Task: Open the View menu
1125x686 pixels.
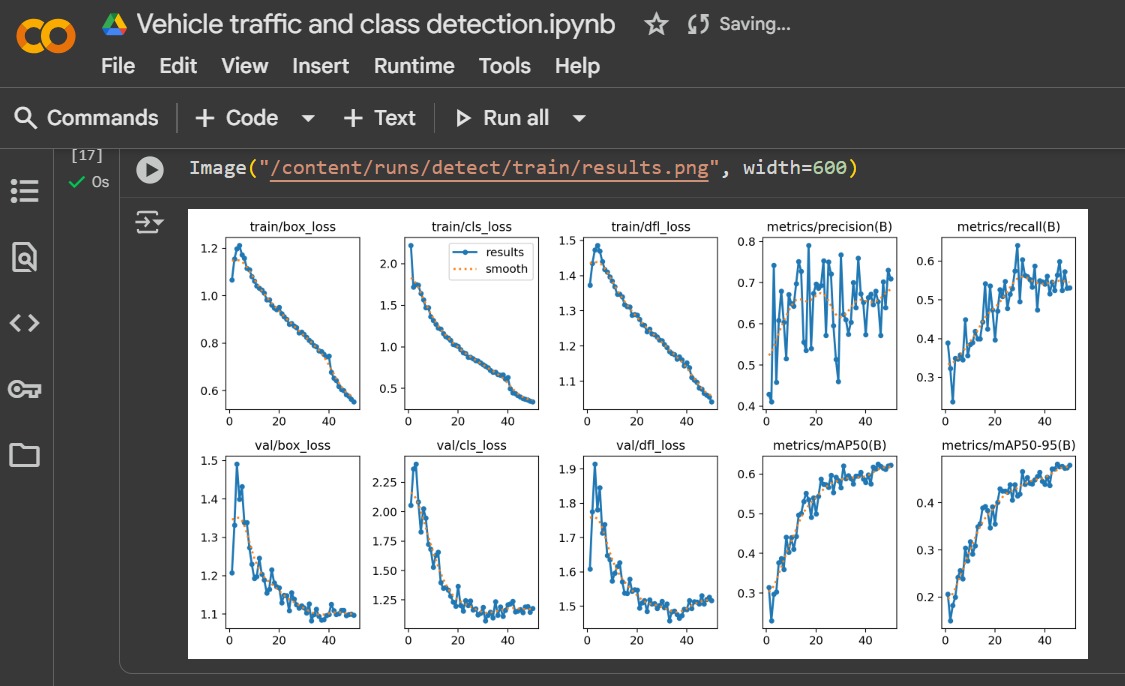Action: (245, 66)
